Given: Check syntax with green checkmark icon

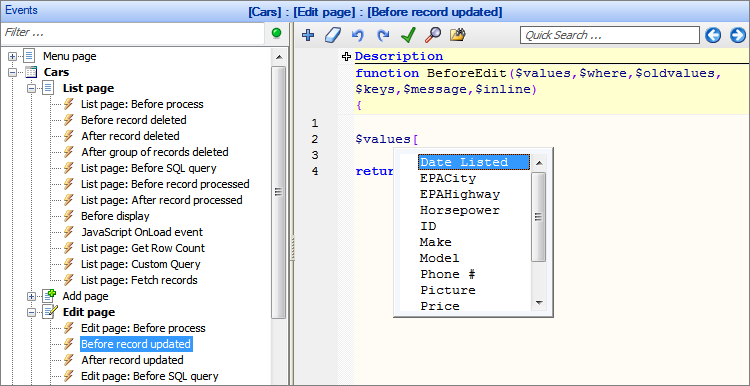Looking at the screenshot, I should click(408, 35).
